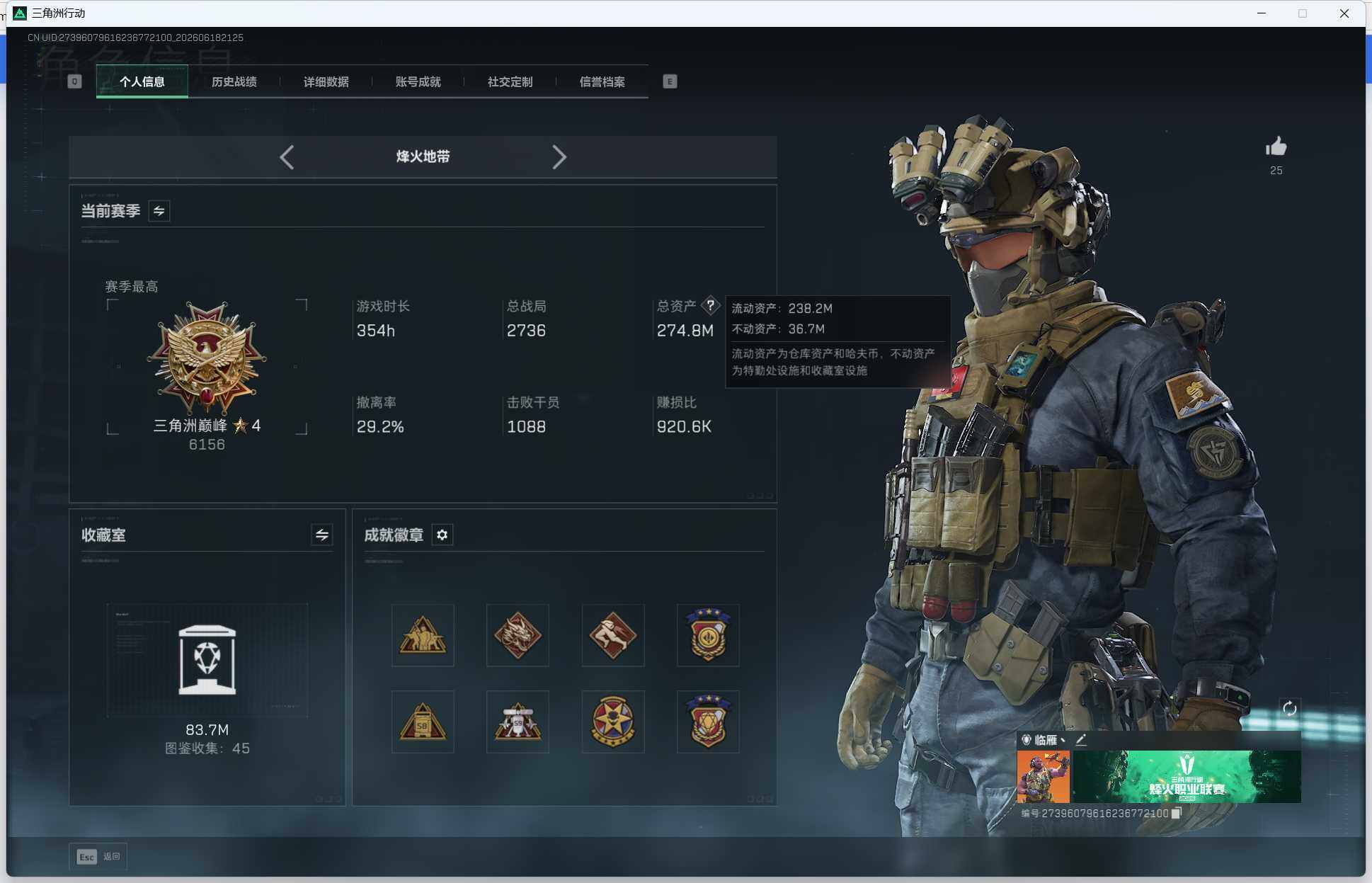
Task: Click the 83.7M collection value
Action: [207, 730]
